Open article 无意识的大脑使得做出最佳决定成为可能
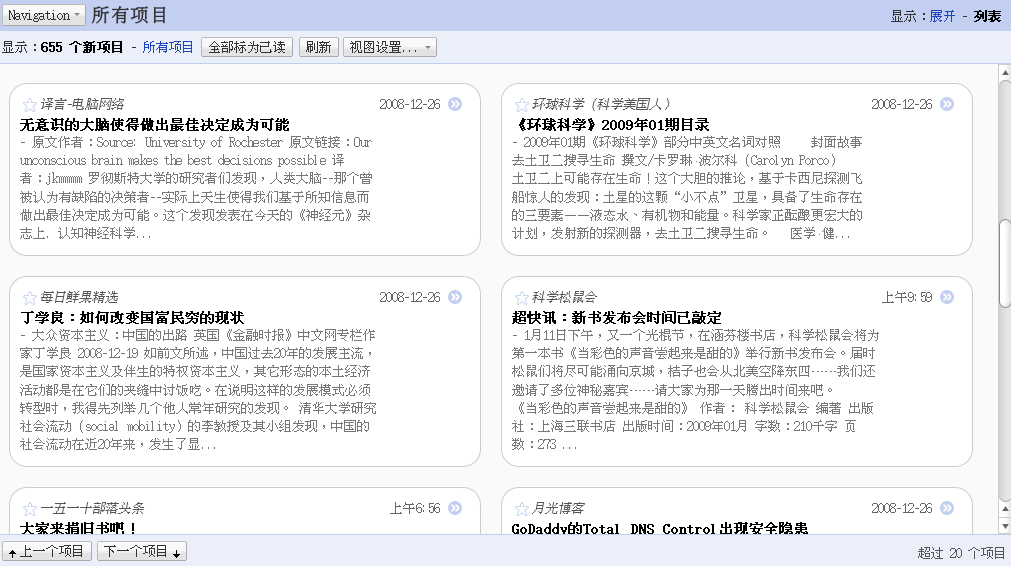 click(x=155, y=124)
